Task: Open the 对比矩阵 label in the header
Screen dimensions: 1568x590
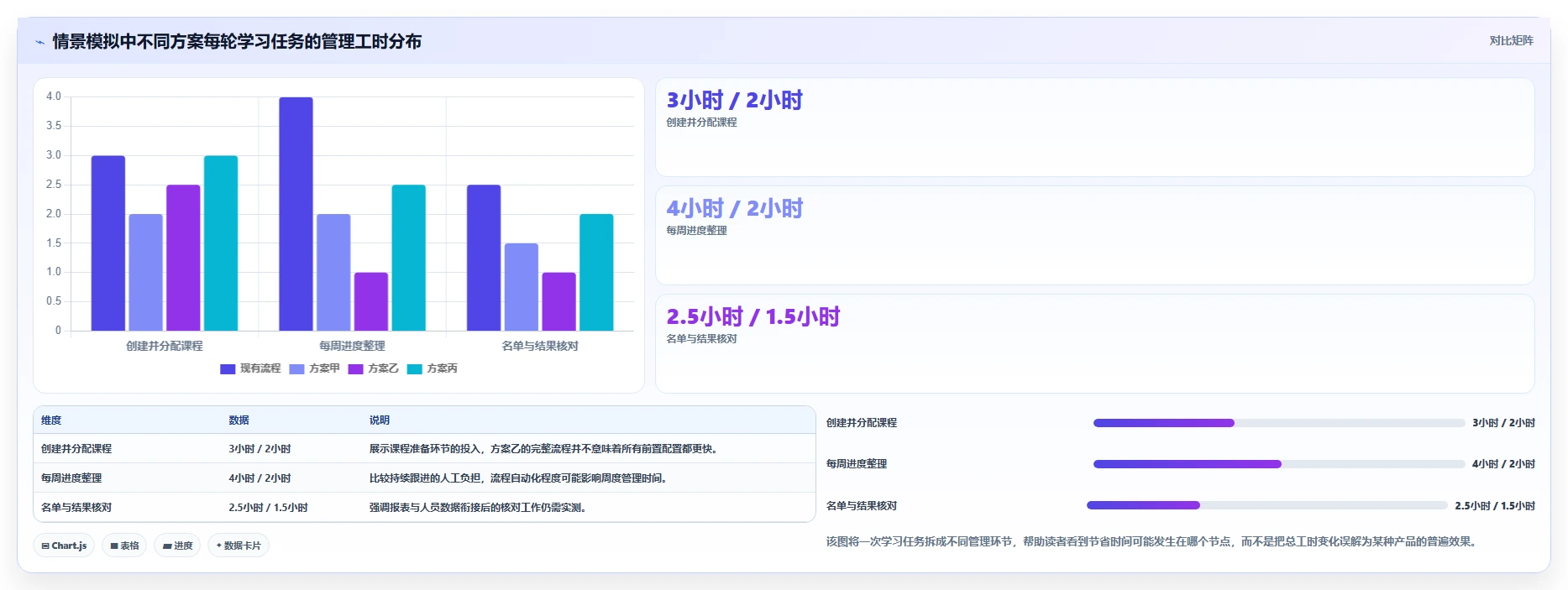Action: coord(1511,40)
